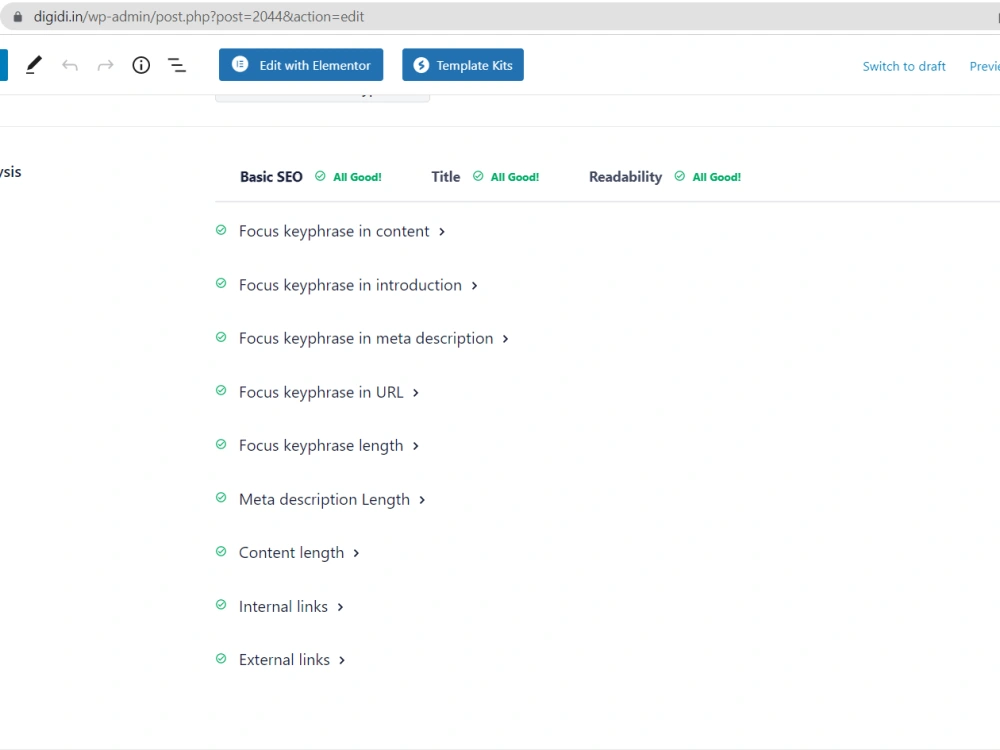
Task: Select 'External links' text
Action: tap(284, 659)
